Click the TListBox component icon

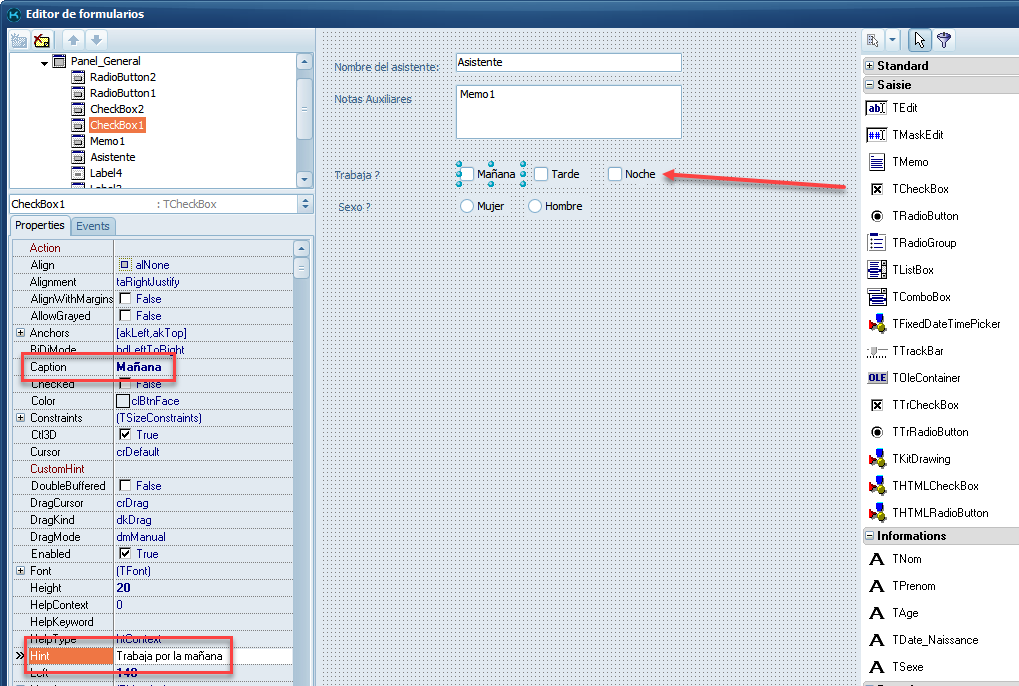tap(877, 270)
